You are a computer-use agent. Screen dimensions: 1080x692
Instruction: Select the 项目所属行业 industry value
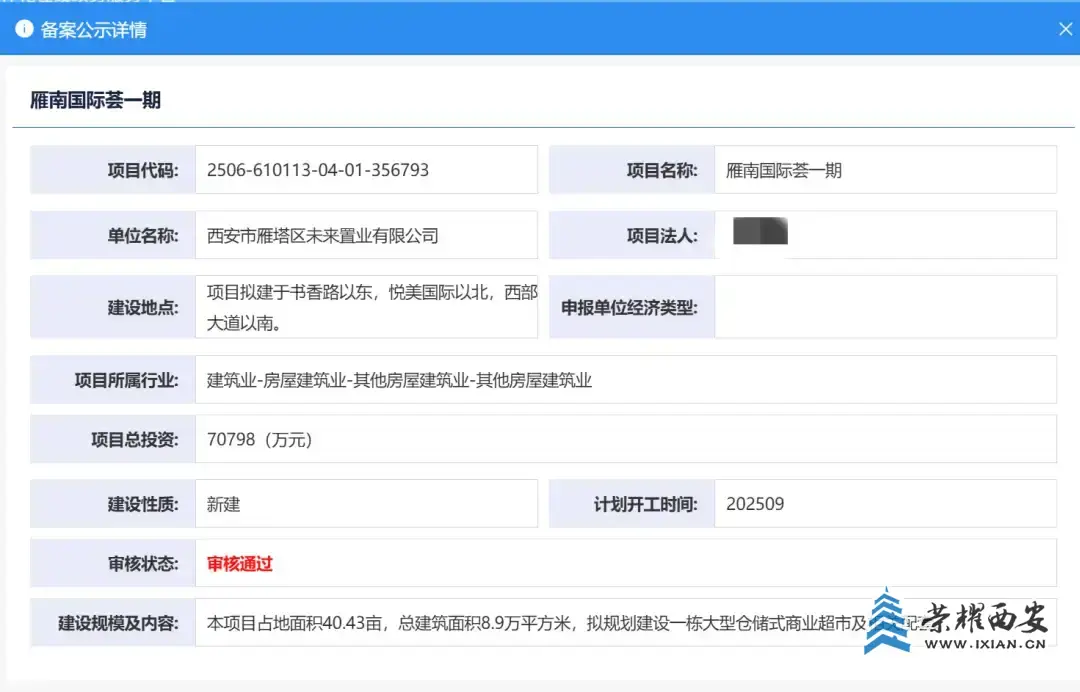tap(400, 380)
